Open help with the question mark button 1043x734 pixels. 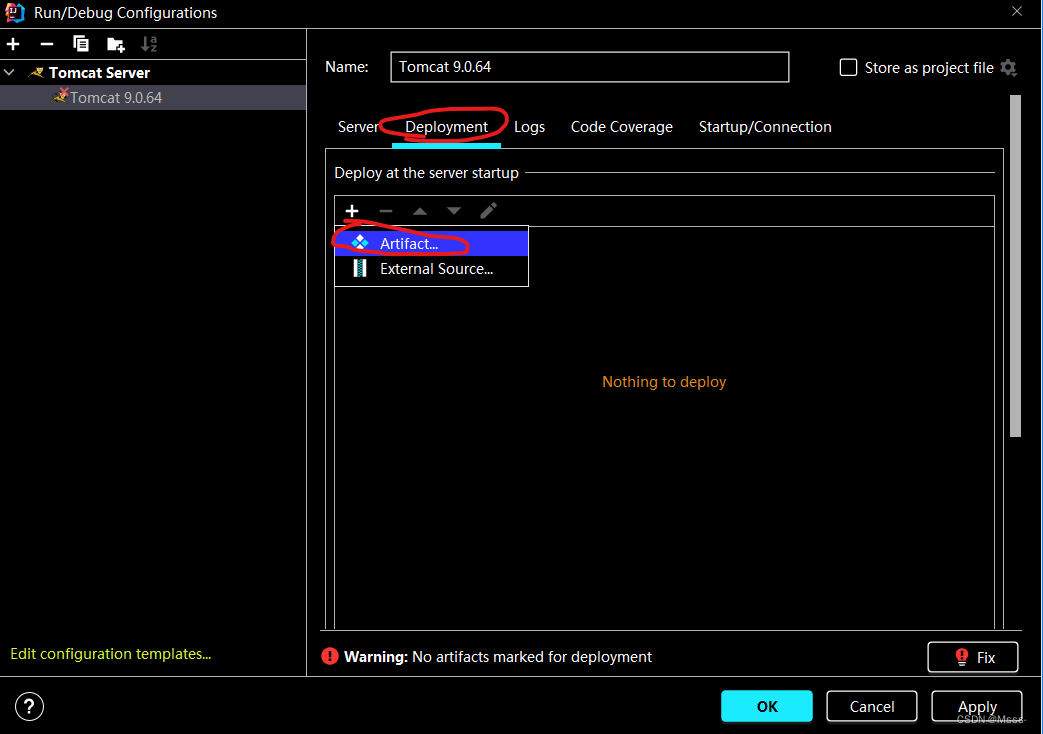[x=29, y=707]
